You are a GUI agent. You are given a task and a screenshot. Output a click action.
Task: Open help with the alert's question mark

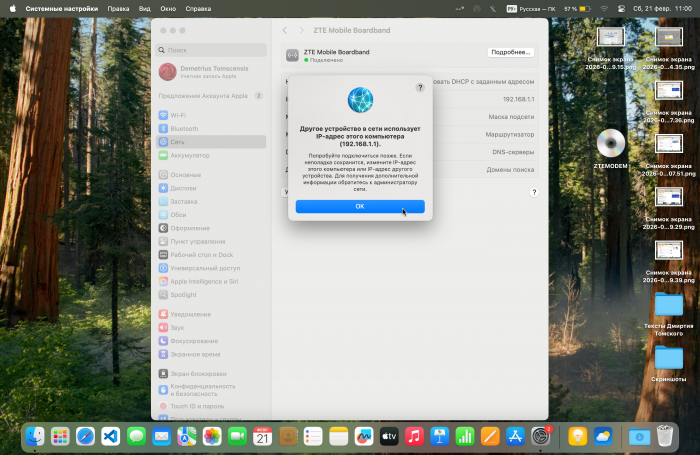[x=419, y=88]
